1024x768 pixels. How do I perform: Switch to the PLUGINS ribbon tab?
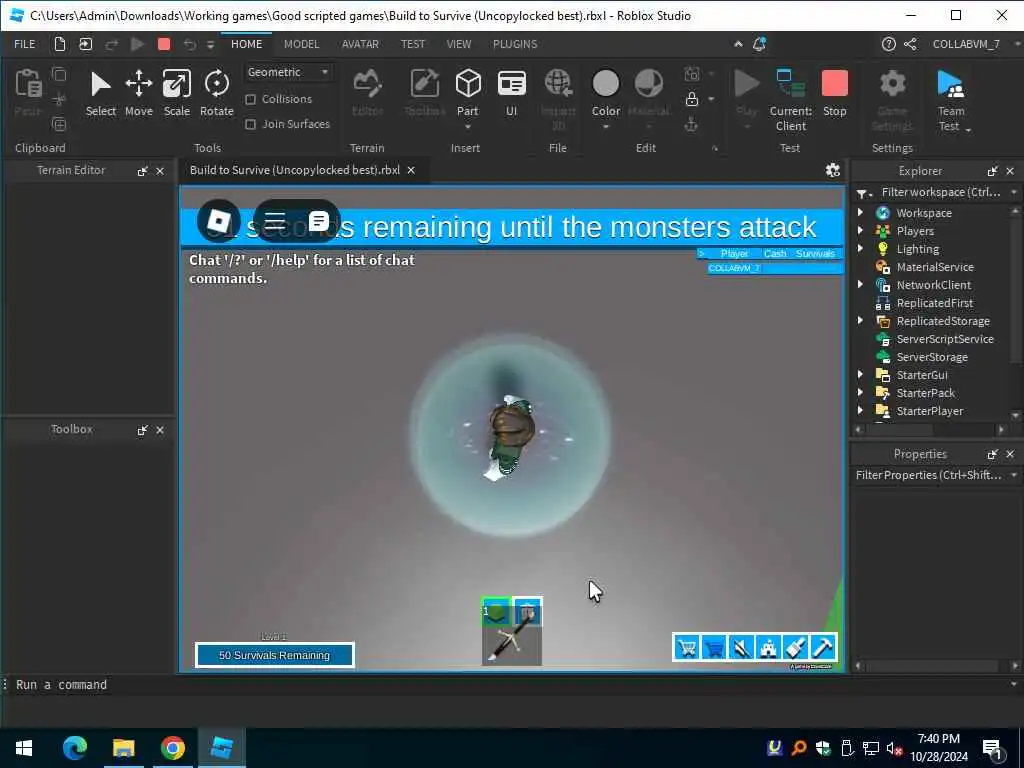(x=515, y=44)
